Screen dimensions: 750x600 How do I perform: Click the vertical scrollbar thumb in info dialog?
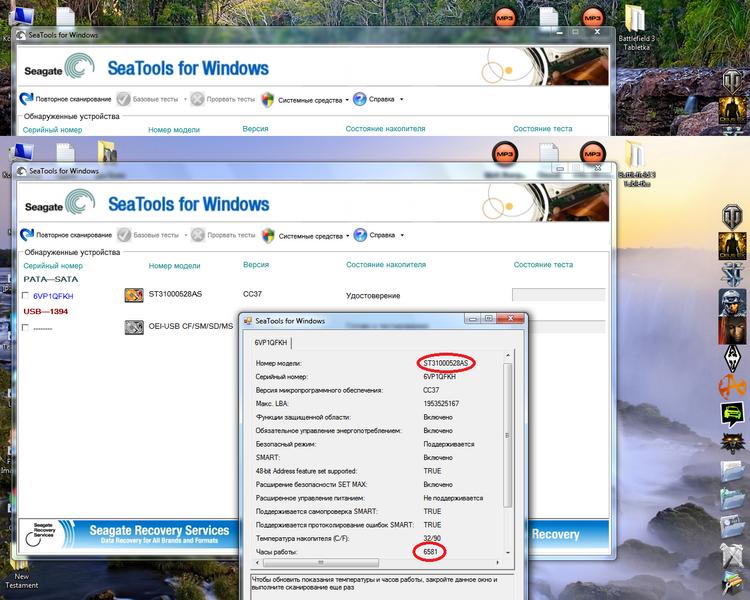point(507,434)
